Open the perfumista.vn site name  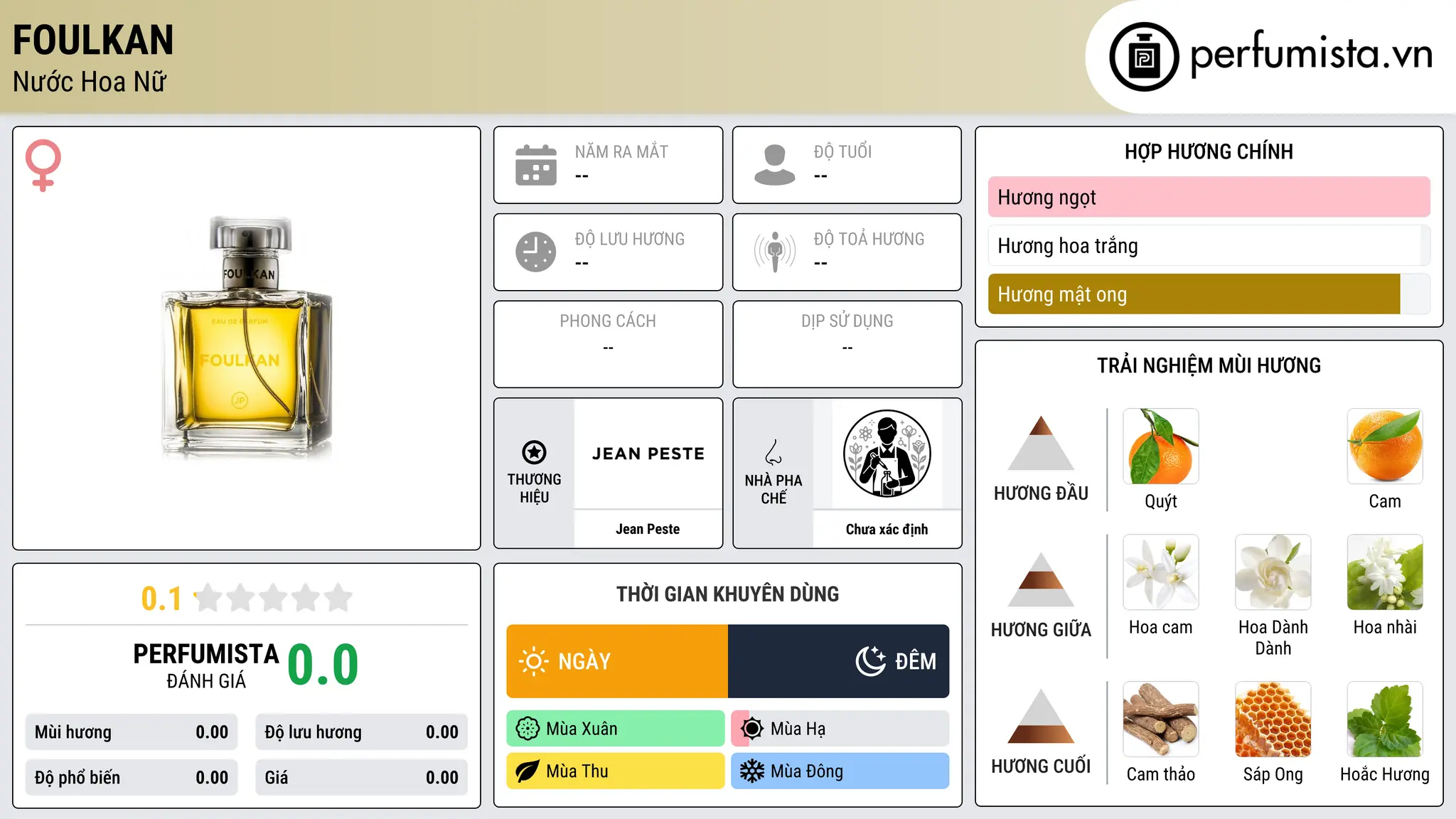(x=1312, y=55)
